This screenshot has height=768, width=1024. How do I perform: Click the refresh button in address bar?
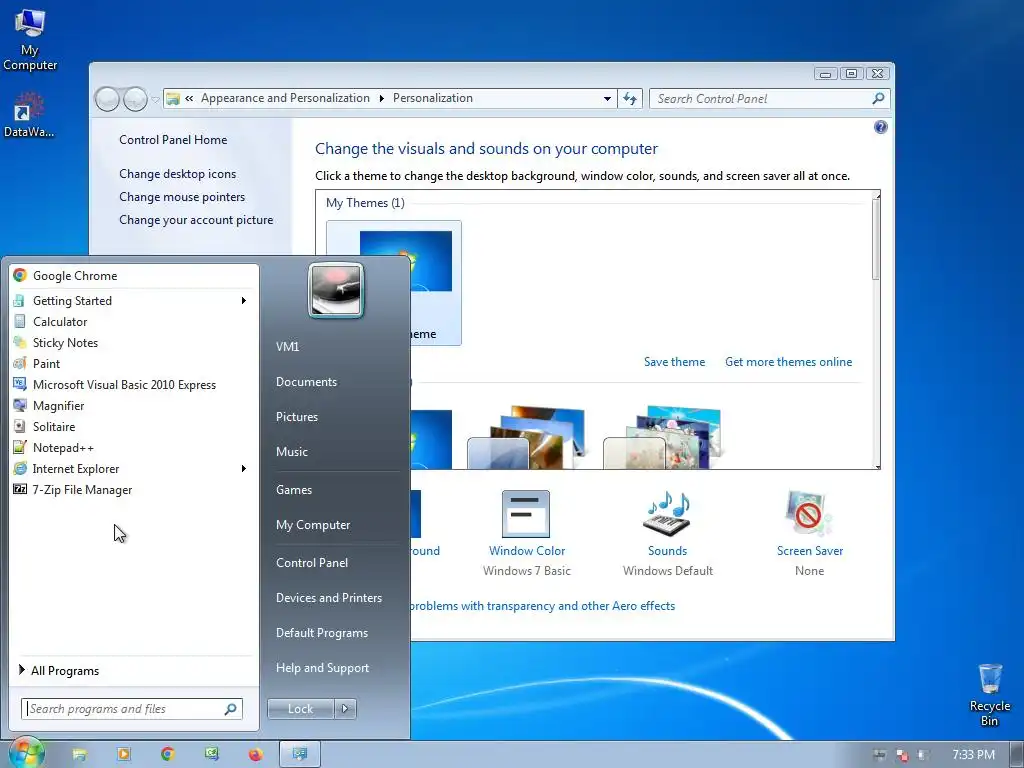(x=630, y=99)
